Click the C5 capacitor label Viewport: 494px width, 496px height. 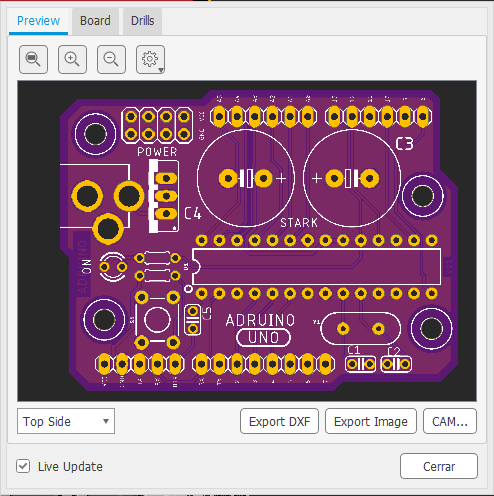pos(207,314)
